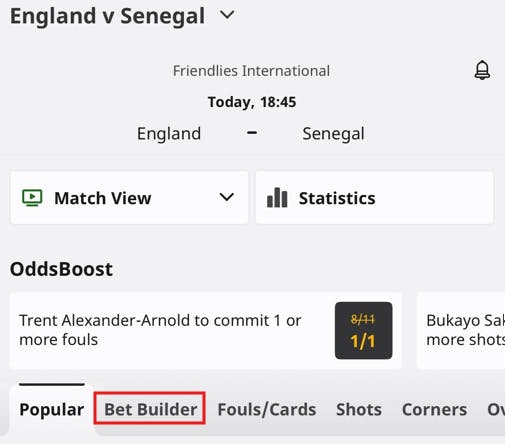This screenshot has height=444, width=505.
Task: Click the England v Senegal page title
Action: coord(107,16)
